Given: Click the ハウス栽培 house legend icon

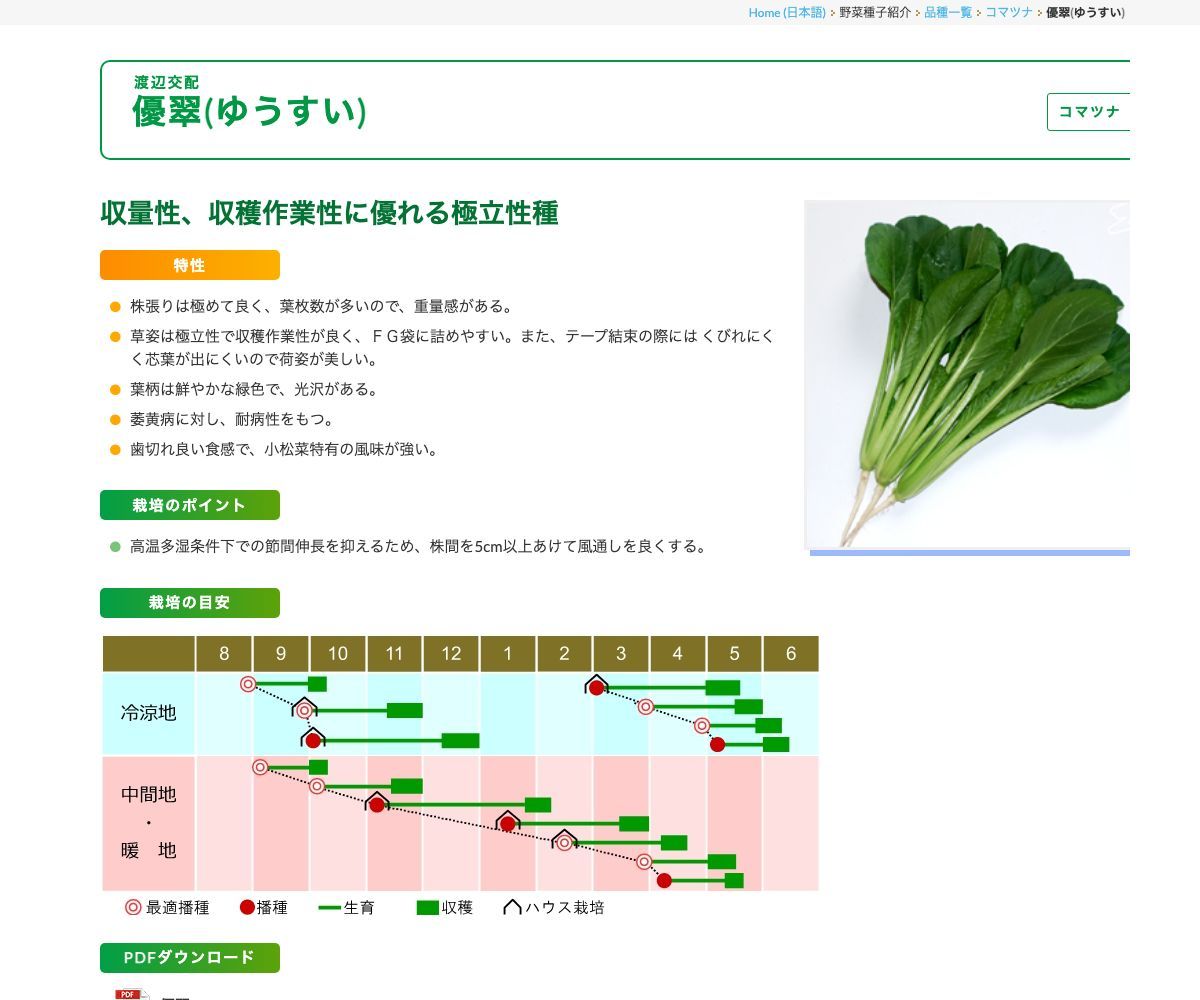Looking at the screenshot, I should 511,908.
